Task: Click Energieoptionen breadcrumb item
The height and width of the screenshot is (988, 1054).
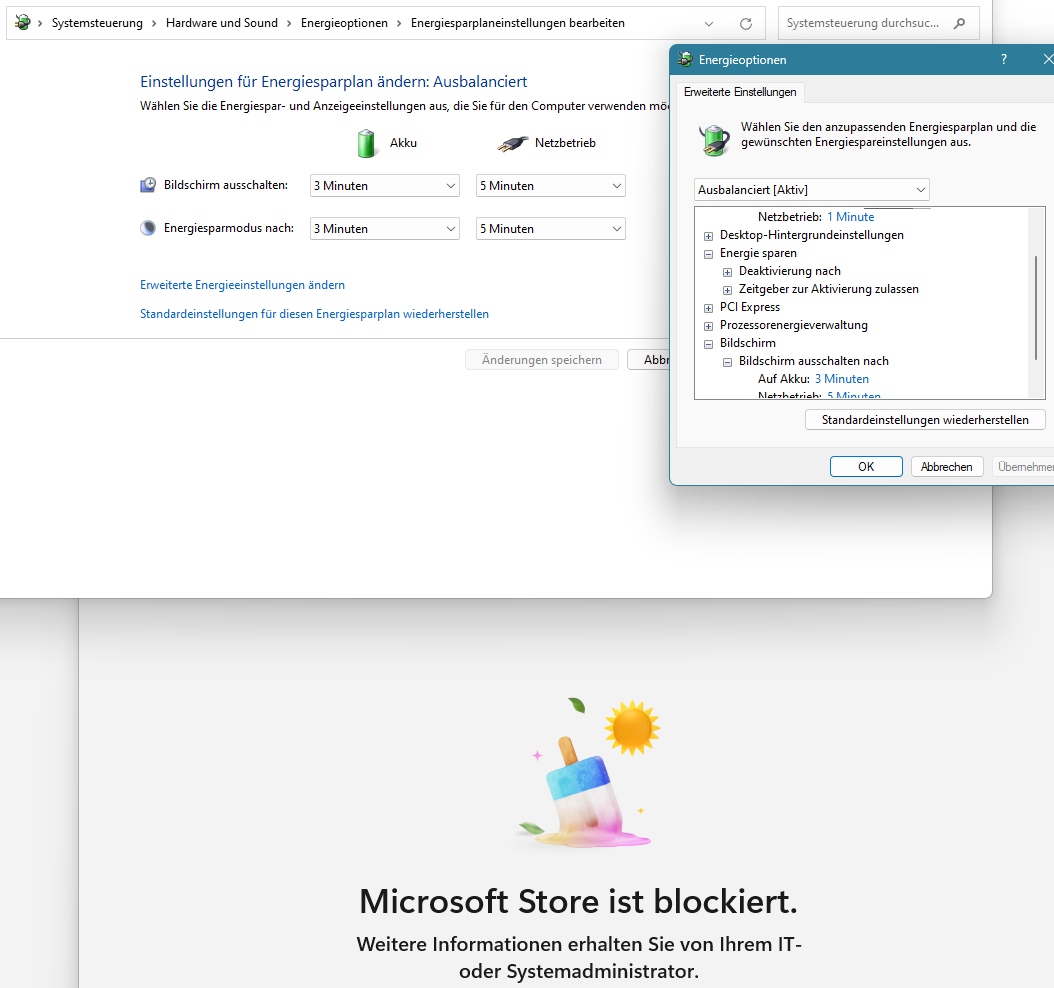Action: point(344,23)
